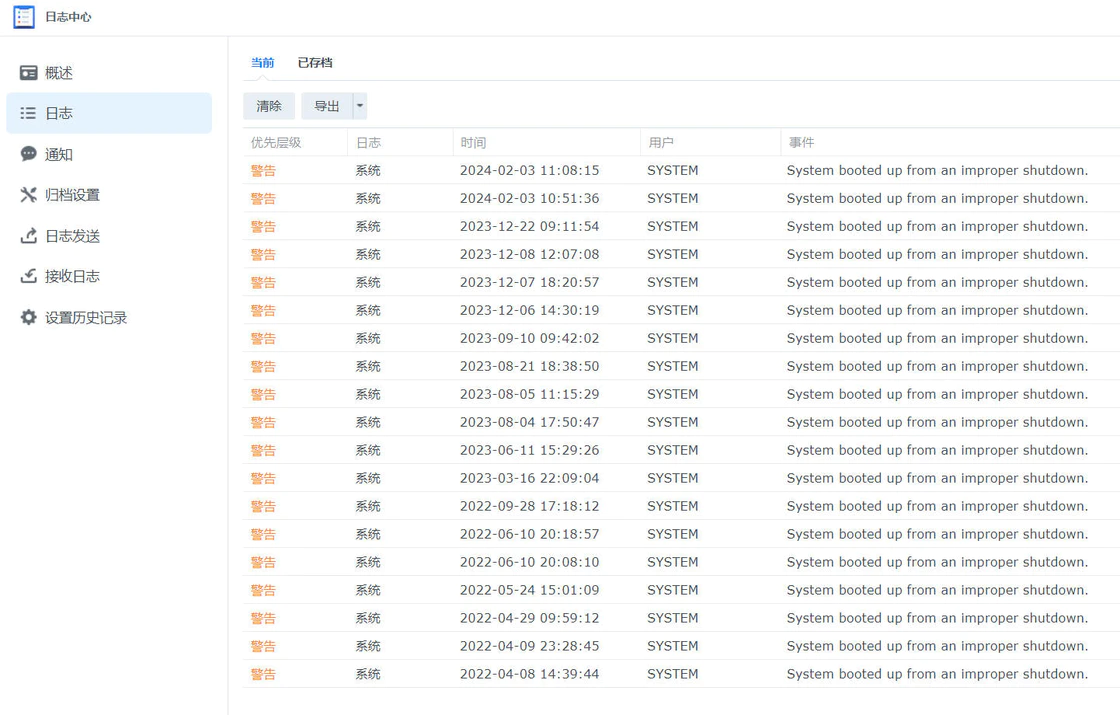The image size is (1120, 715).
Task: Sort by 时间 column header
Action: (473, 143)
